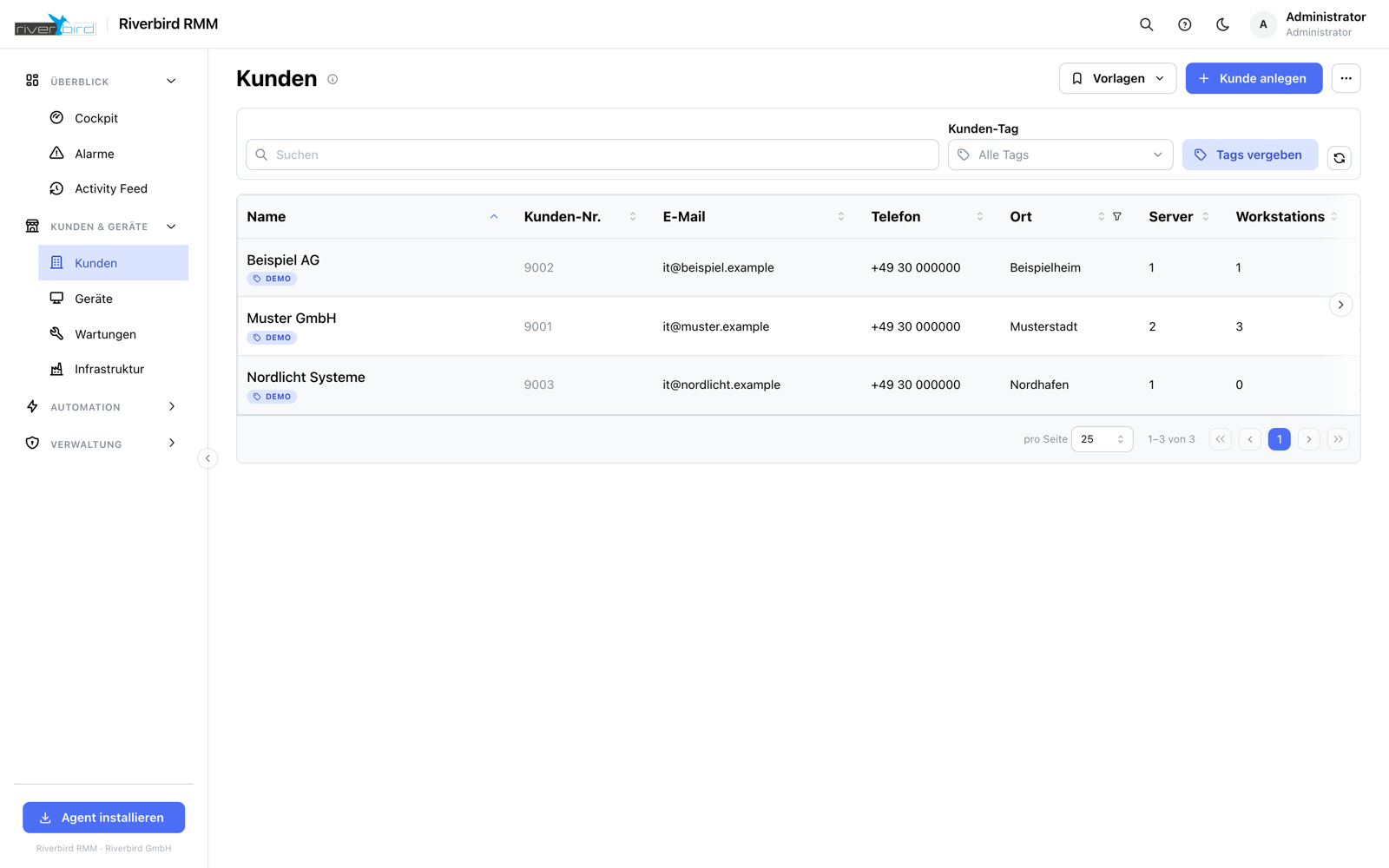The image size is (1389, 868).
Task: Click the Kunde anlegen button
Action: 1254,78
